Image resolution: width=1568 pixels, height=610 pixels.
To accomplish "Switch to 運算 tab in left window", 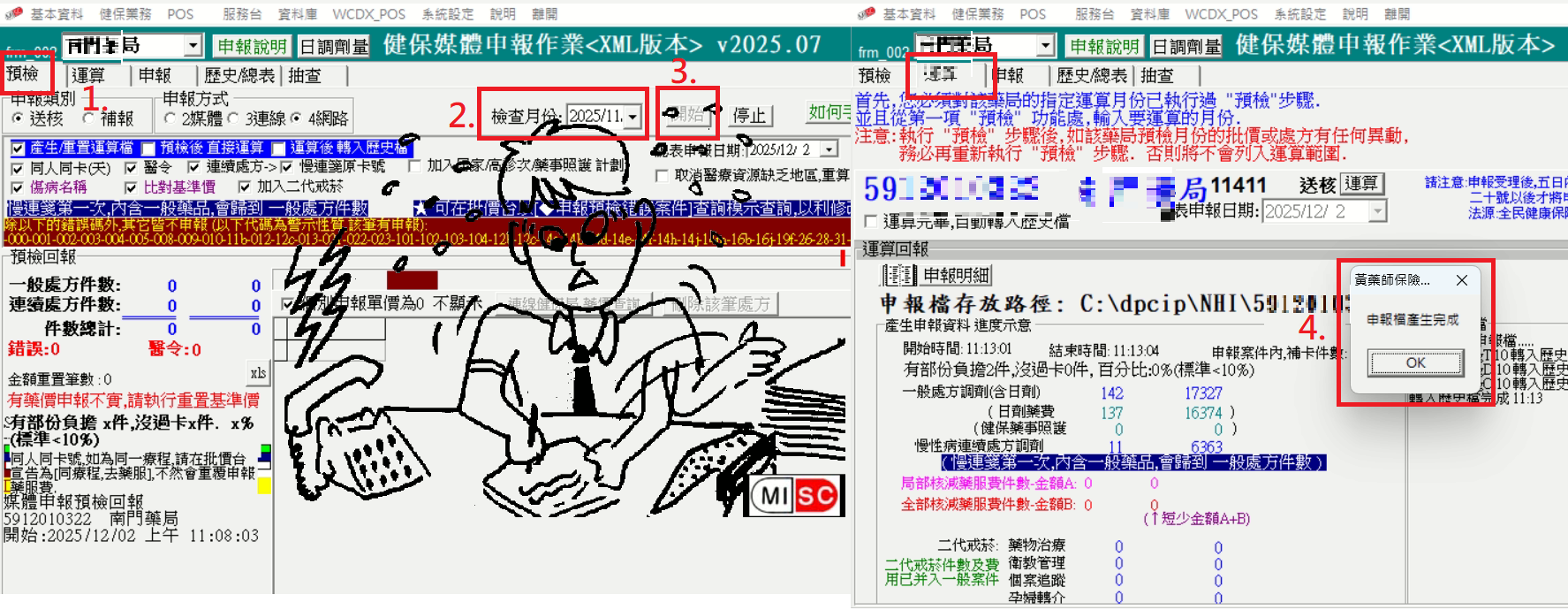I will (x=88, y=75).
